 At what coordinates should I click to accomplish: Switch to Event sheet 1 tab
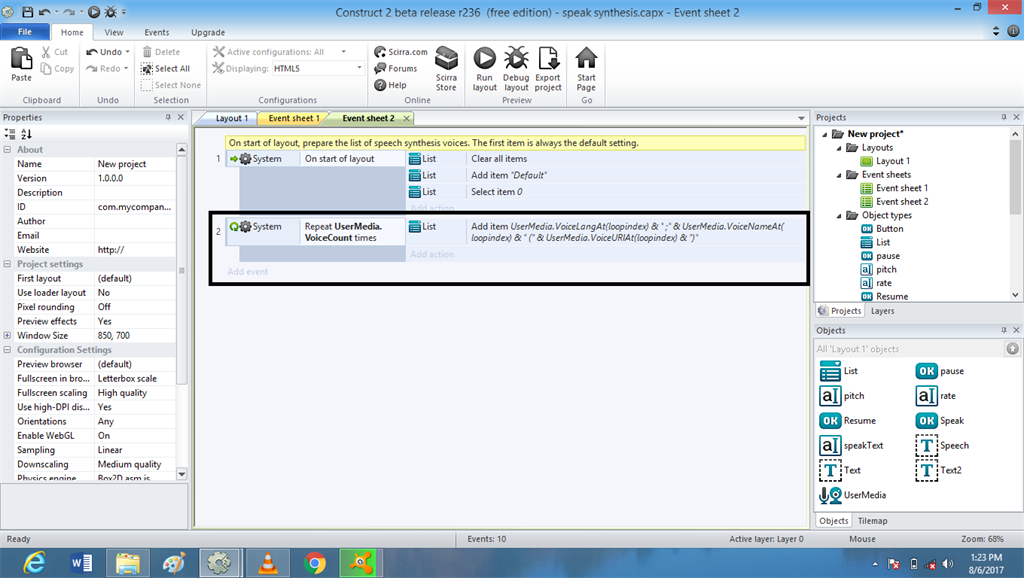click(293, 118)
